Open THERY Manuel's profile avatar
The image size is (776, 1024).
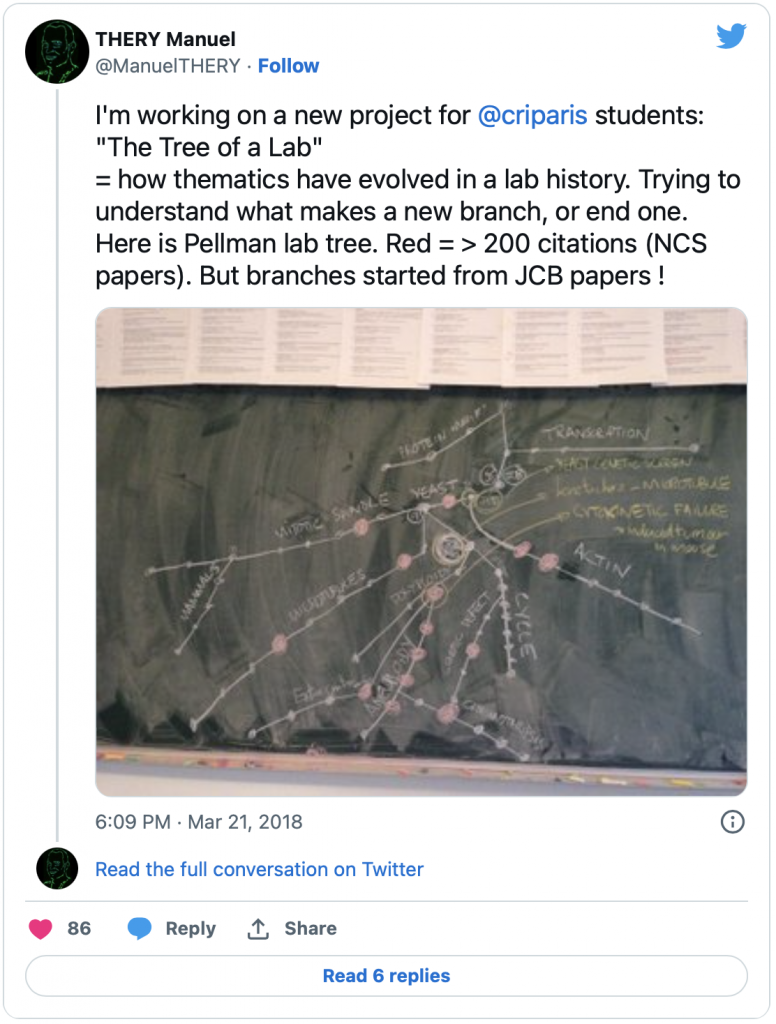[x=57, y=52]
